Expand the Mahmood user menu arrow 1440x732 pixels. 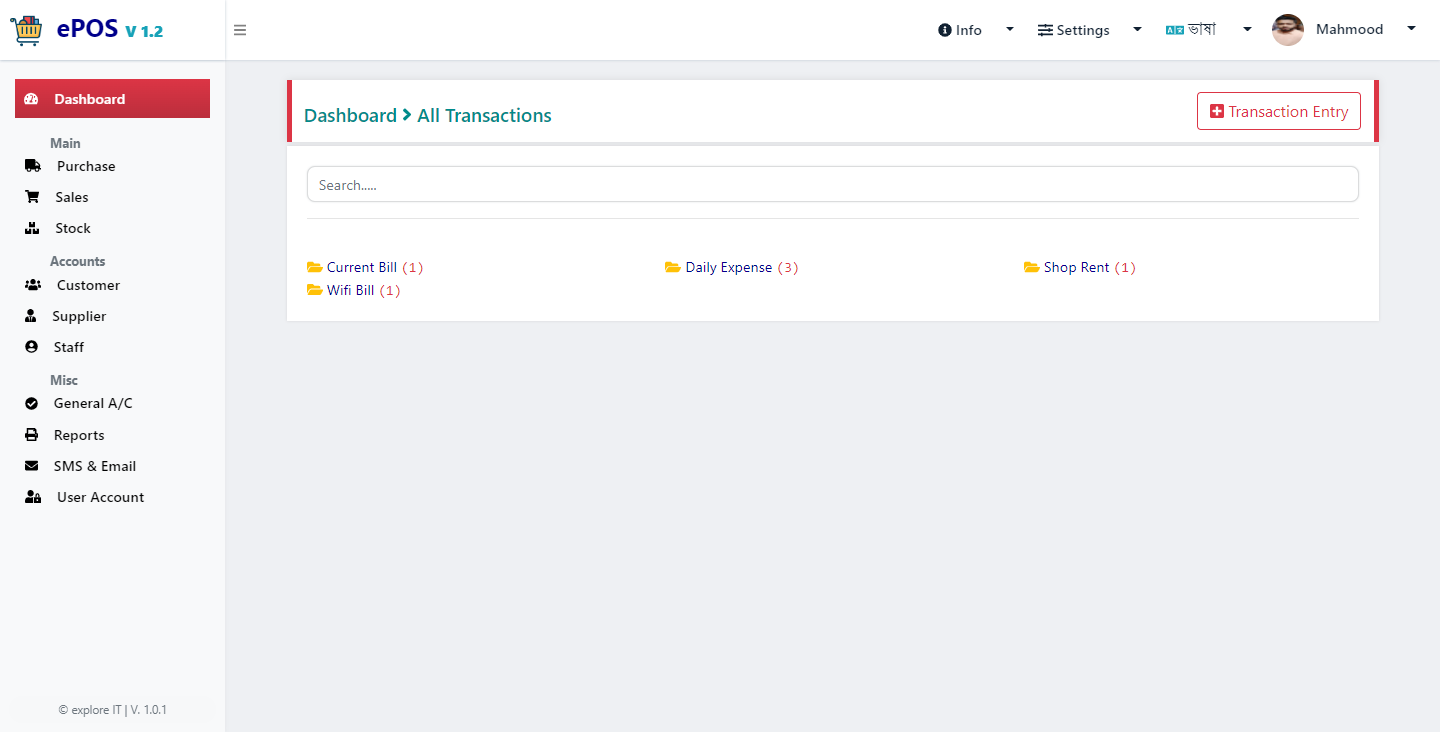(x=1411, y=28)
